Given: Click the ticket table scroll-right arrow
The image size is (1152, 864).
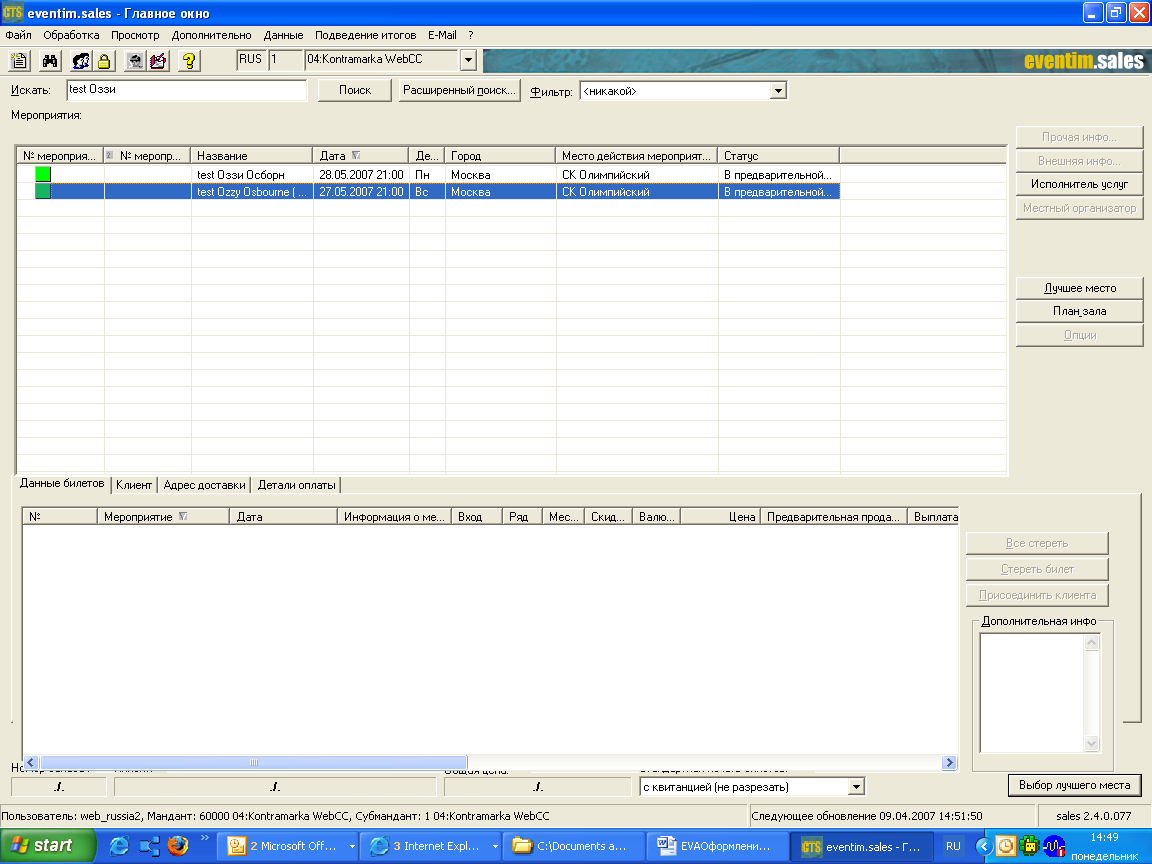Looking at the screenshot, I should pos(949,762).
